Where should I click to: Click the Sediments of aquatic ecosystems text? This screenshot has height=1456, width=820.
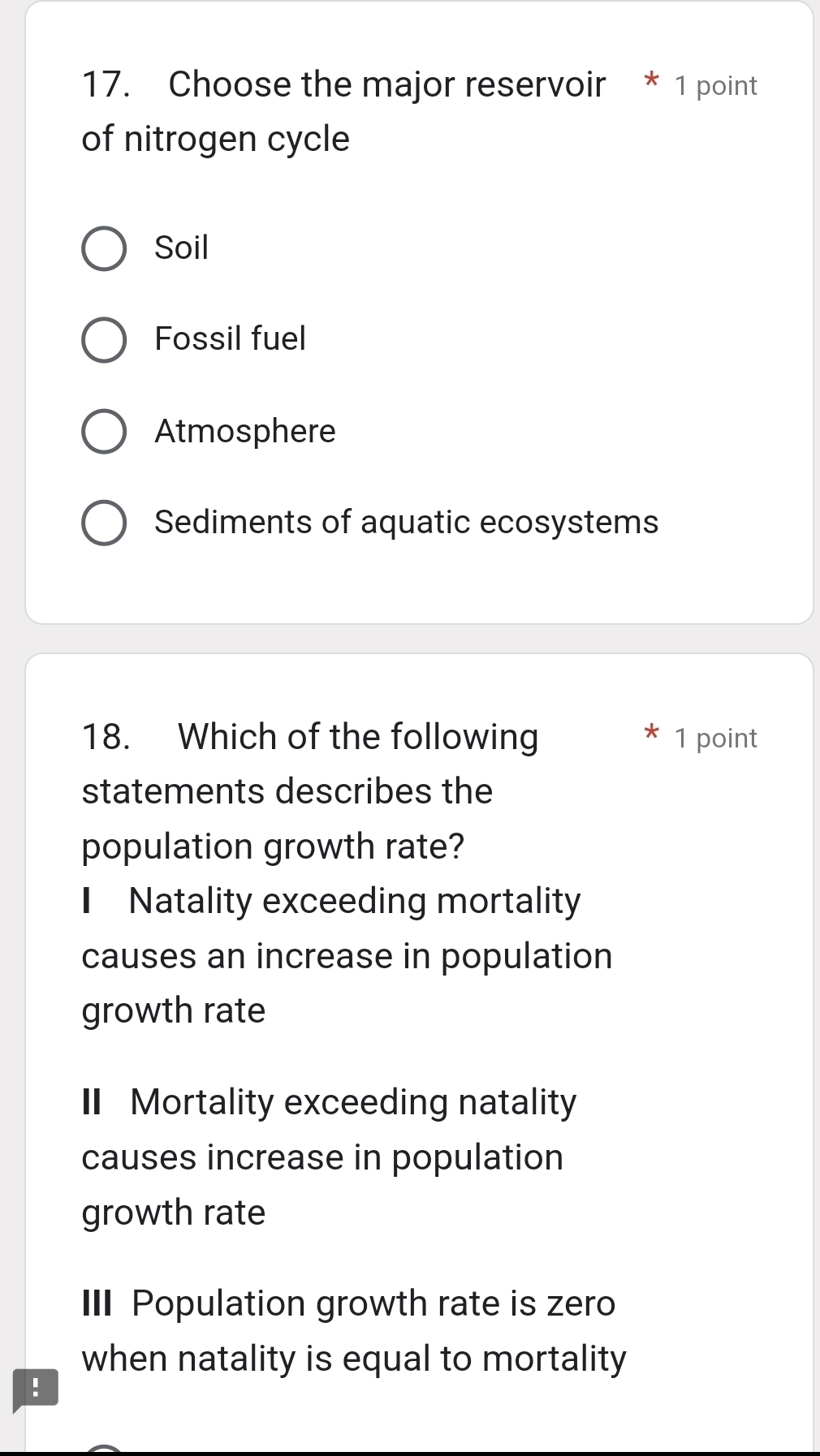click(406, 522)
